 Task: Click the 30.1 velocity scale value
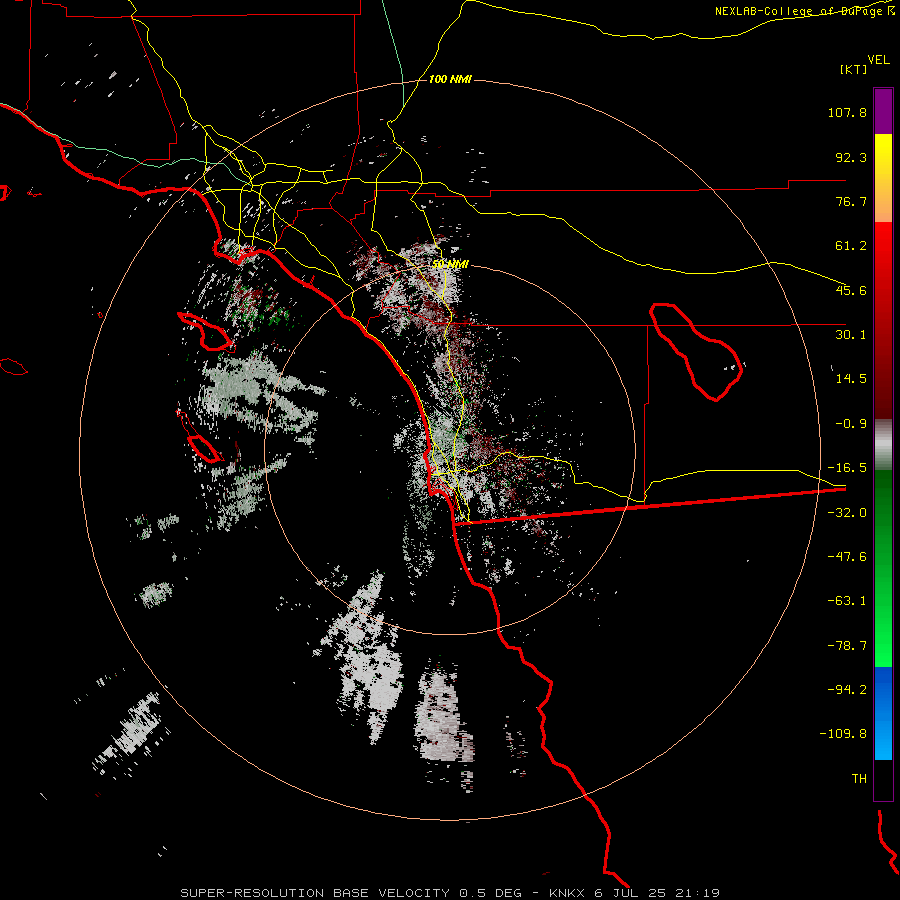(851, 335)
